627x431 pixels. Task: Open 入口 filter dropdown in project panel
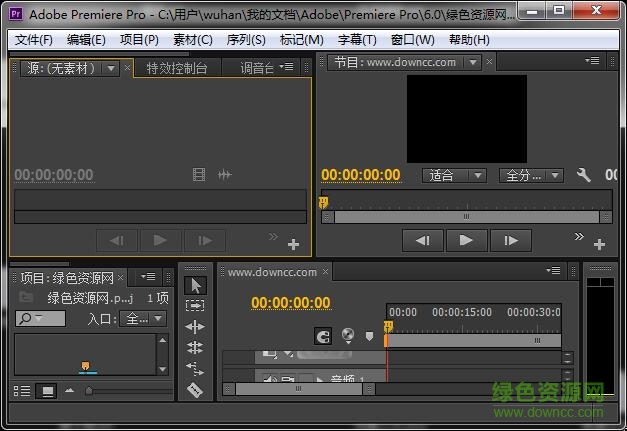(x=143, y=318)
